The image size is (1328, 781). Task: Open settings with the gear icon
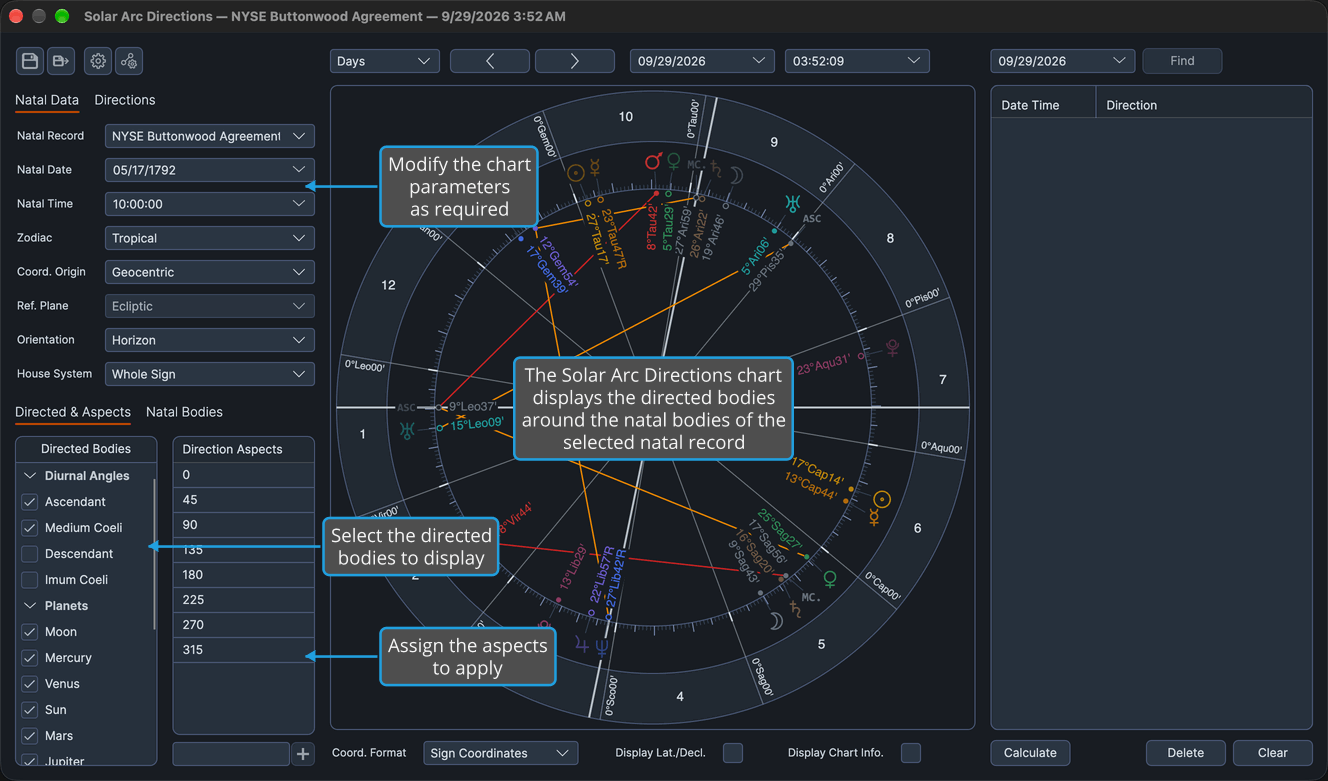(x=98, y=61)
